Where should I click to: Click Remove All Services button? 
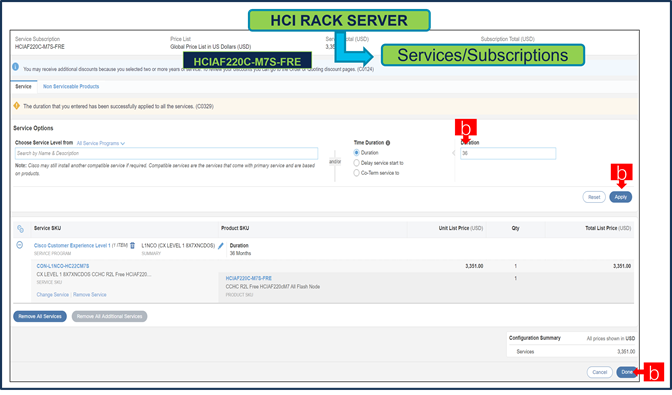point(40,316)
